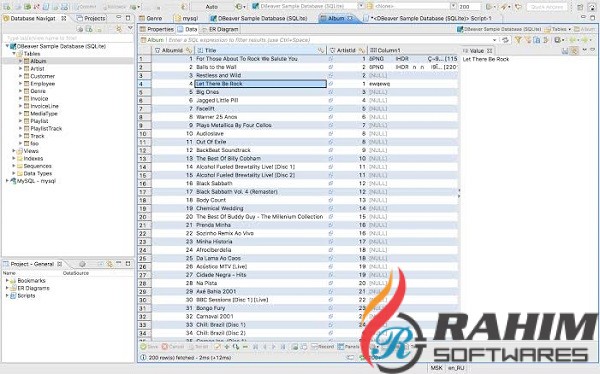Expand the Artist table node
The height and width of the screenshot is (374, 600).
21,69
